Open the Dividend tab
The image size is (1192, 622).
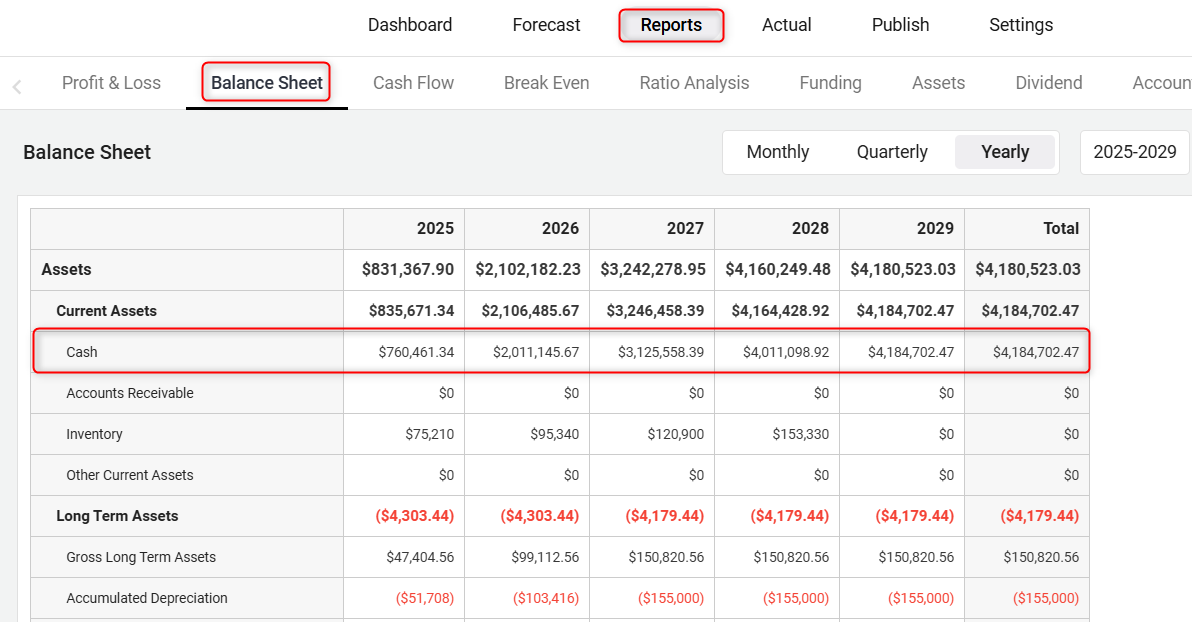point(1048,83)
